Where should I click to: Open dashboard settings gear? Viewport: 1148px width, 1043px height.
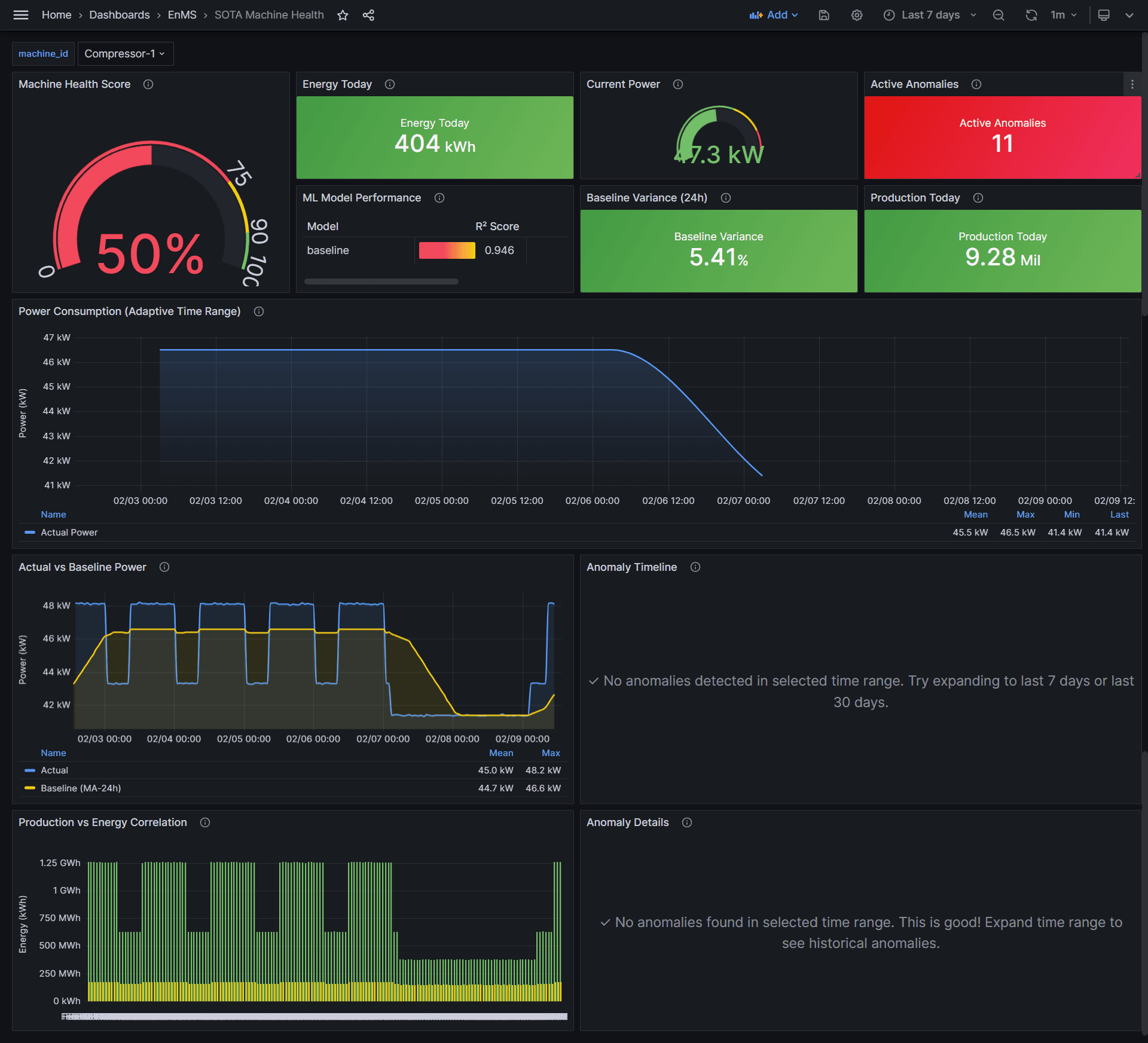pos(857,15)
